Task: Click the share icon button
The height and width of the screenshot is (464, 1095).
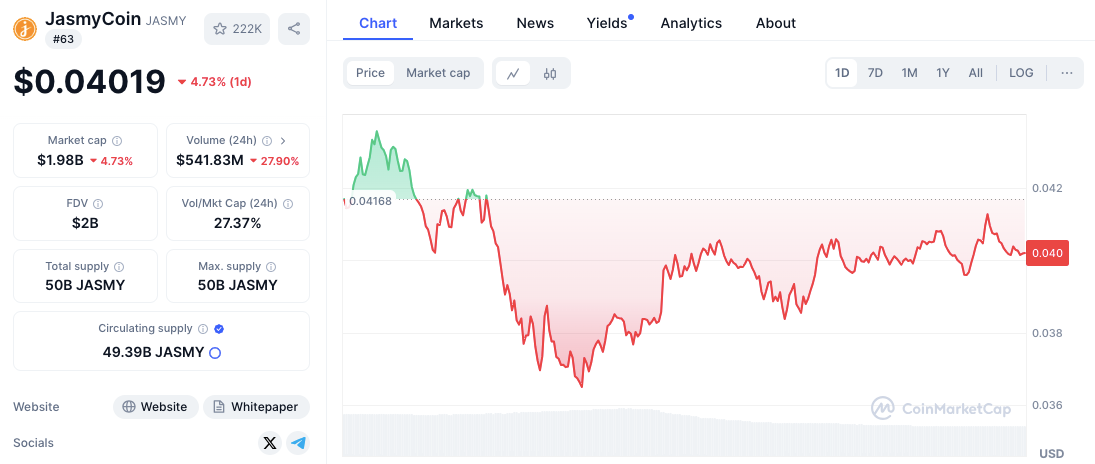Action: click(294, 29)
